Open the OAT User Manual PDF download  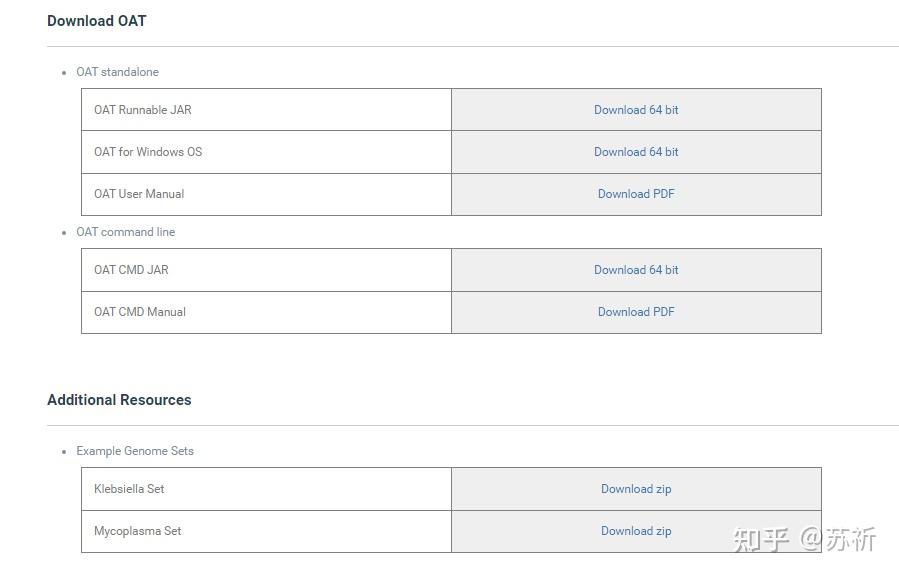click(x=636, y=194)
